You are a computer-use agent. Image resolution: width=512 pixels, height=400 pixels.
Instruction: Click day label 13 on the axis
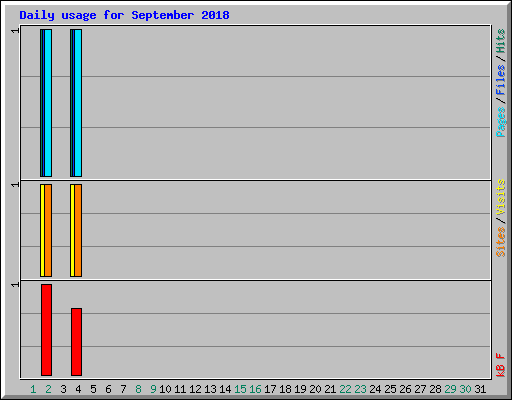click(210, 389)
